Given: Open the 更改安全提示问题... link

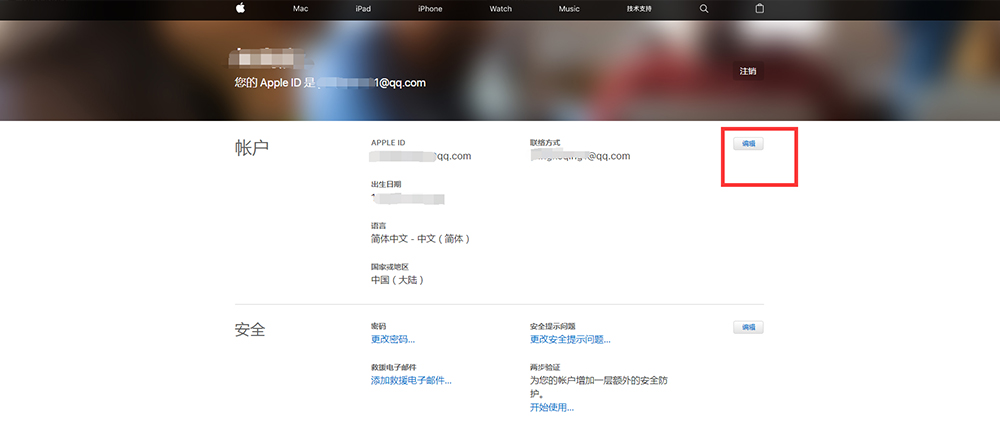Looking at the screenshot, I should click(x=570, y=340).
